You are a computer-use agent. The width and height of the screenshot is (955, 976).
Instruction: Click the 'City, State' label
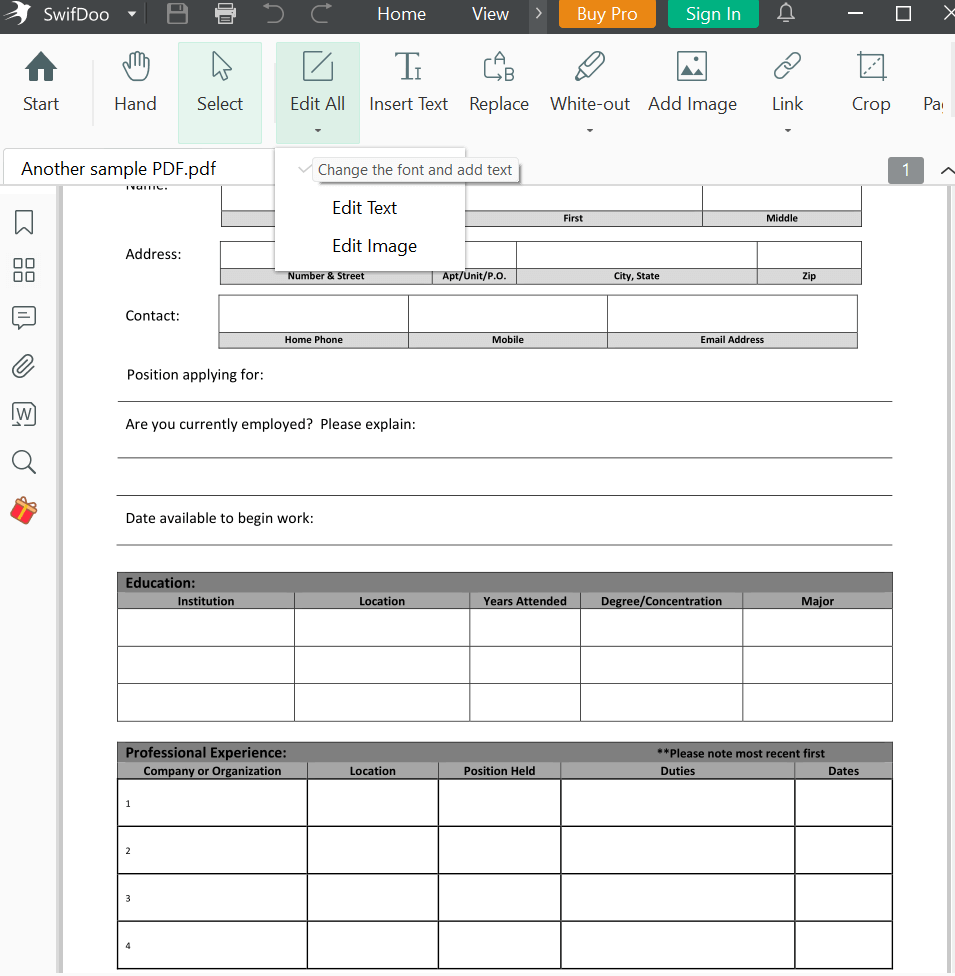pos(636,276)
